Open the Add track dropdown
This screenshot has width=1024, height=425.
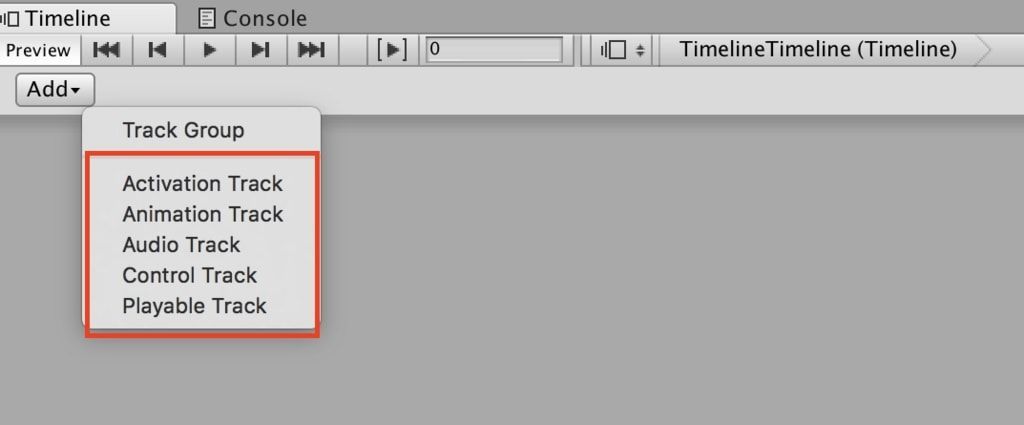[55, 89]
